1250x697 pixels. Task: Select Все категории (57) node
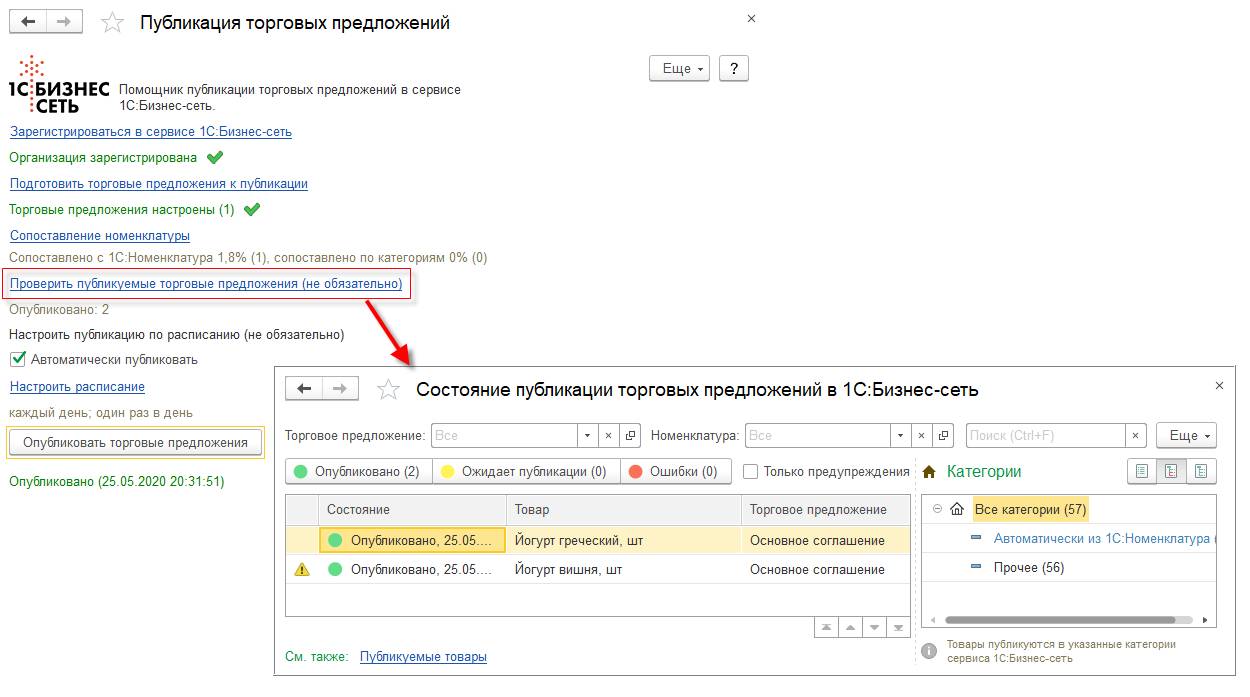pos(1030,509)
